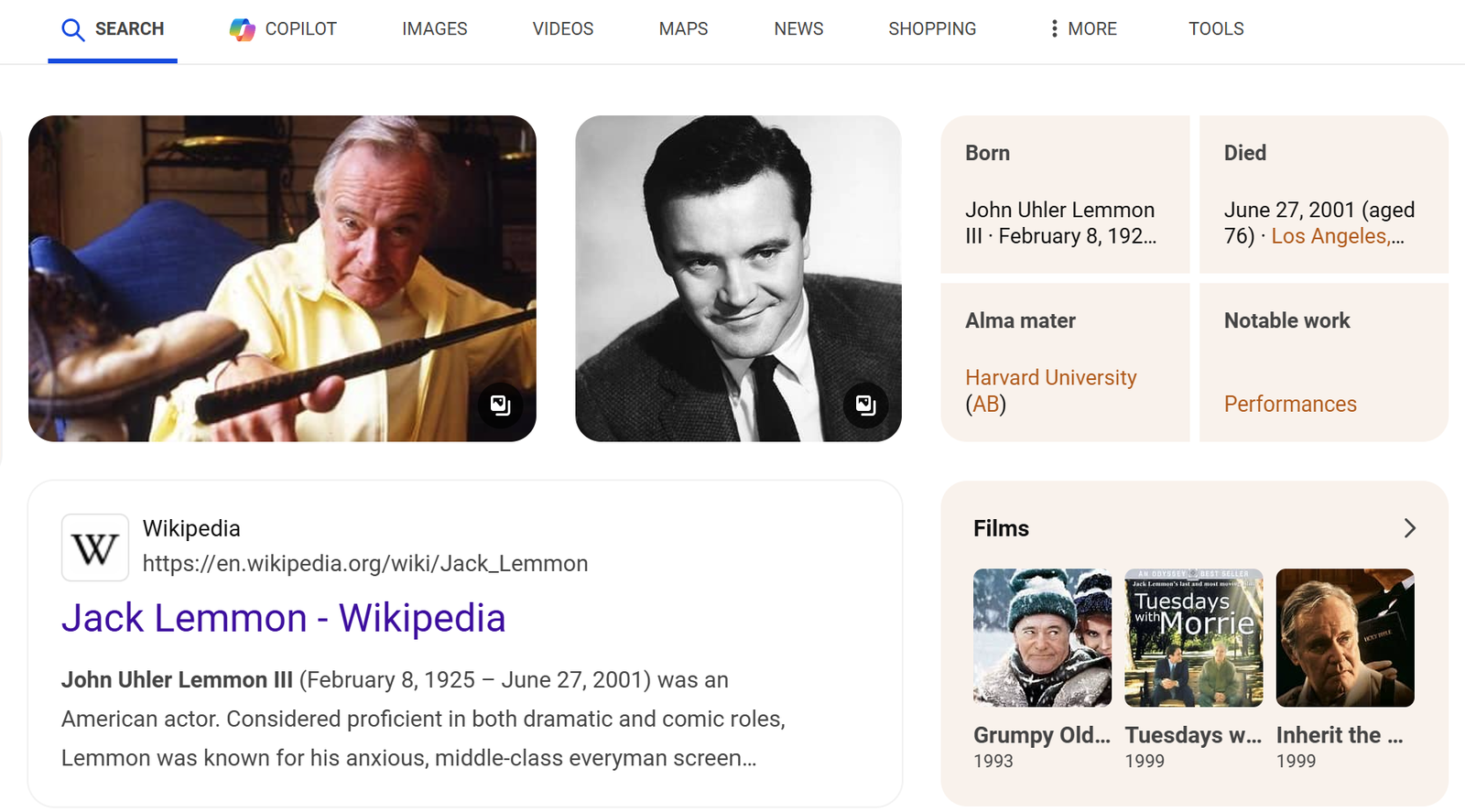Open the Jack Lemmon - Wikipedia result

point(283,618)
